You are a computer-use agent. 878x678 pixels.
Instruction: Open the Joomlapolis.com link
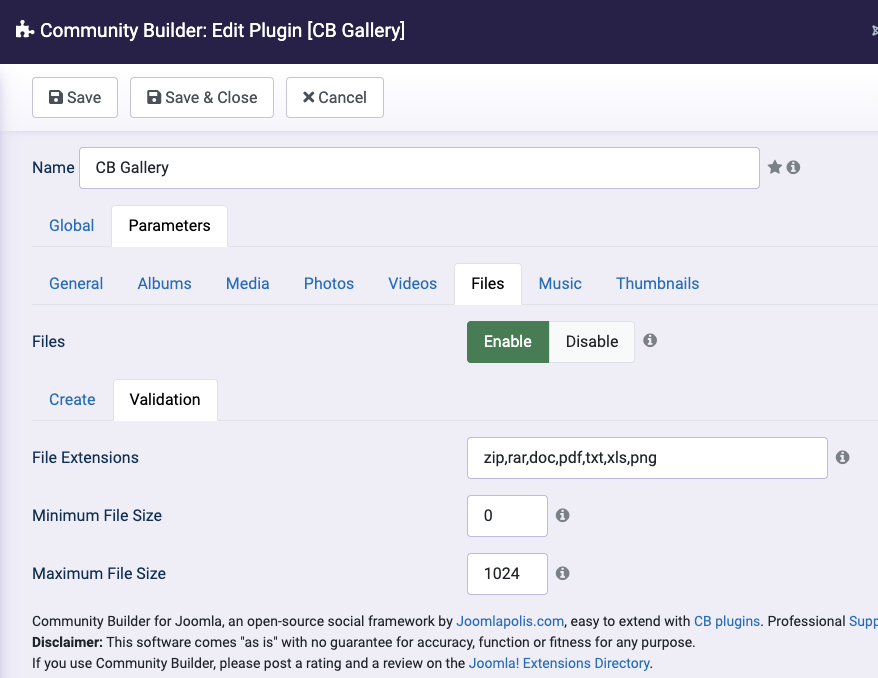point(510,621)
